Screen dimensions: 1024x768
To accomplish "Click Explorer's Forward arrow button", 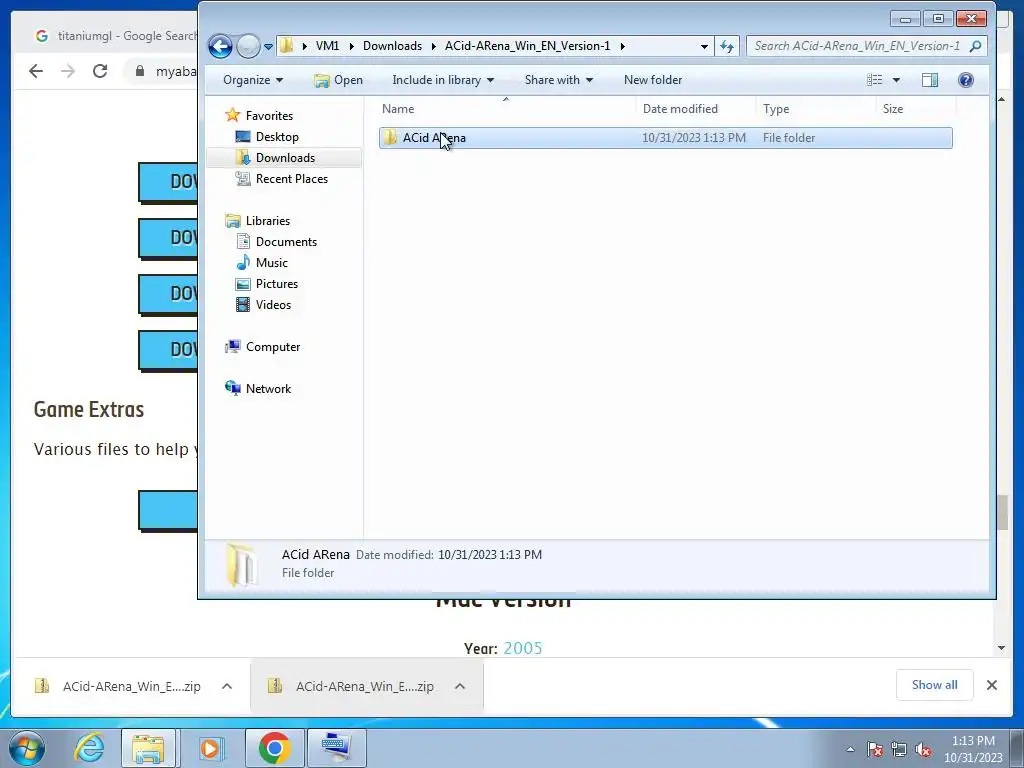I will pos(248,46).
